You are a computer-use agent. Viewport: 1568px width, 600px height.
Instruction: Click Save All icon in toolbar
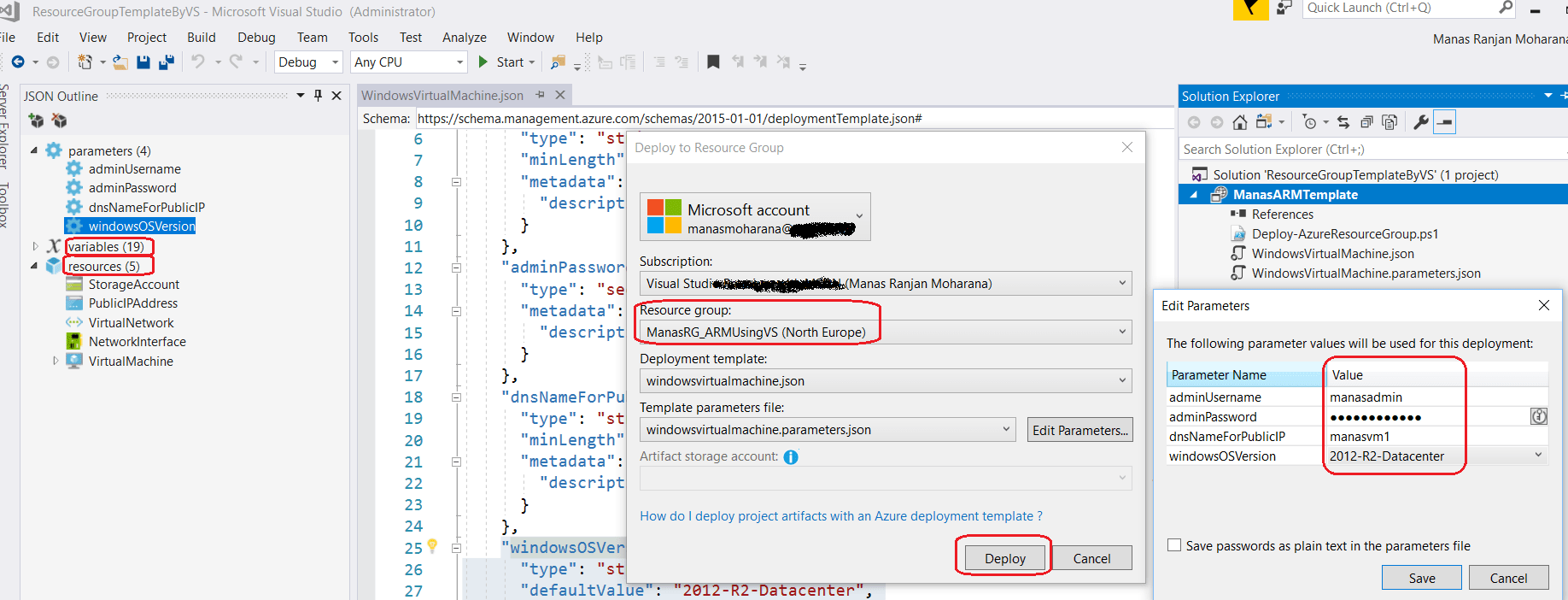pos(167,62)
